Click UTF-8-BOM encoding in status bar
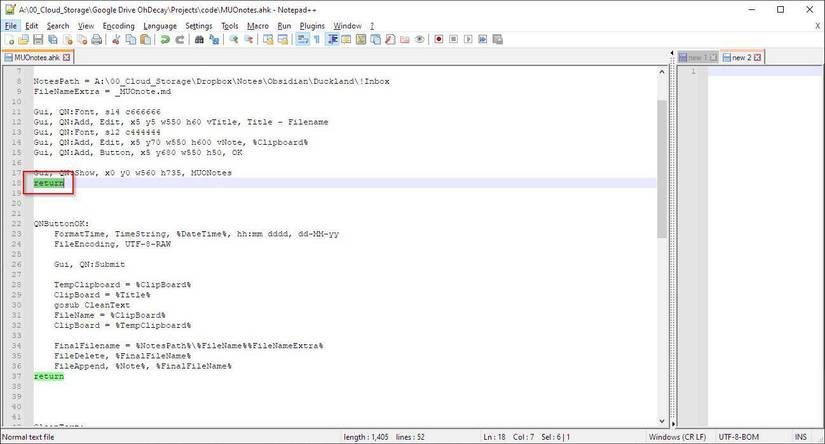 [x=739, y=437]
